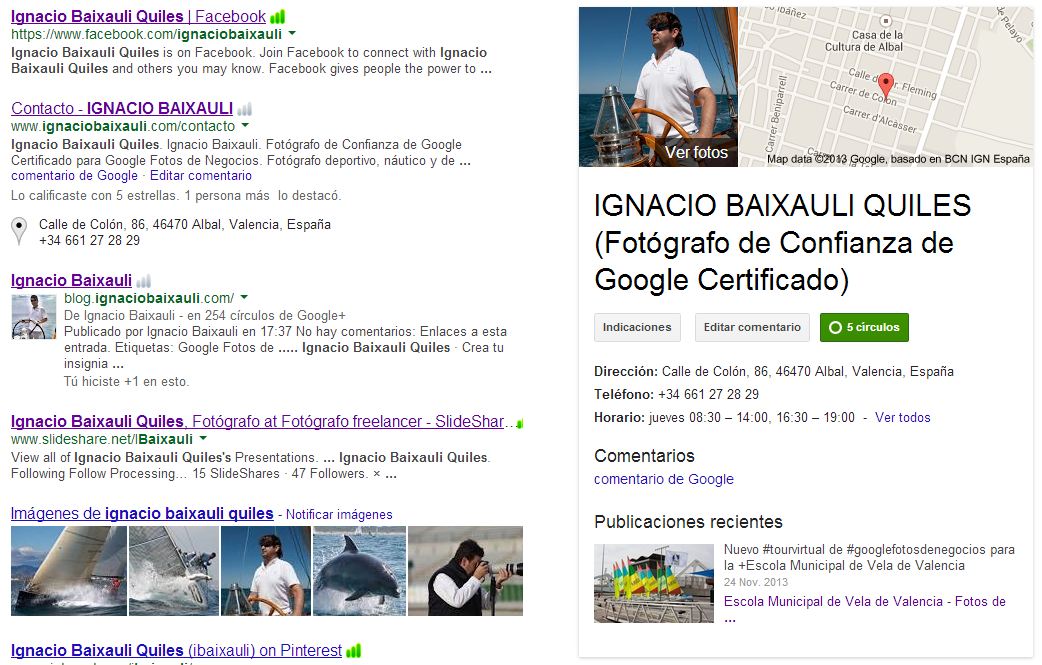Click the gray bars icon beside the Ignacio Baixauli blog title
Screen dimensions: 1042x665
144,281
